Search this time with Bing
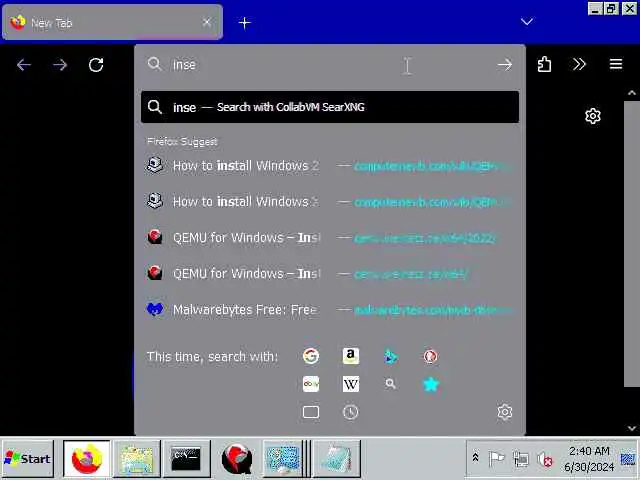 coord(390,357)
